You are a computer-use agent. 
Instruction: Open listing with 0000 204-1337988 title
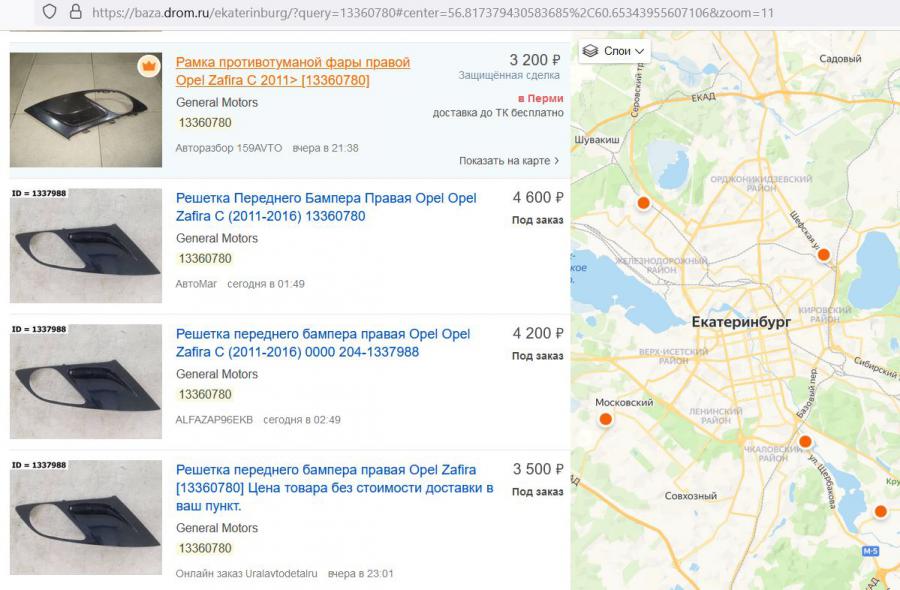point(323,343)
